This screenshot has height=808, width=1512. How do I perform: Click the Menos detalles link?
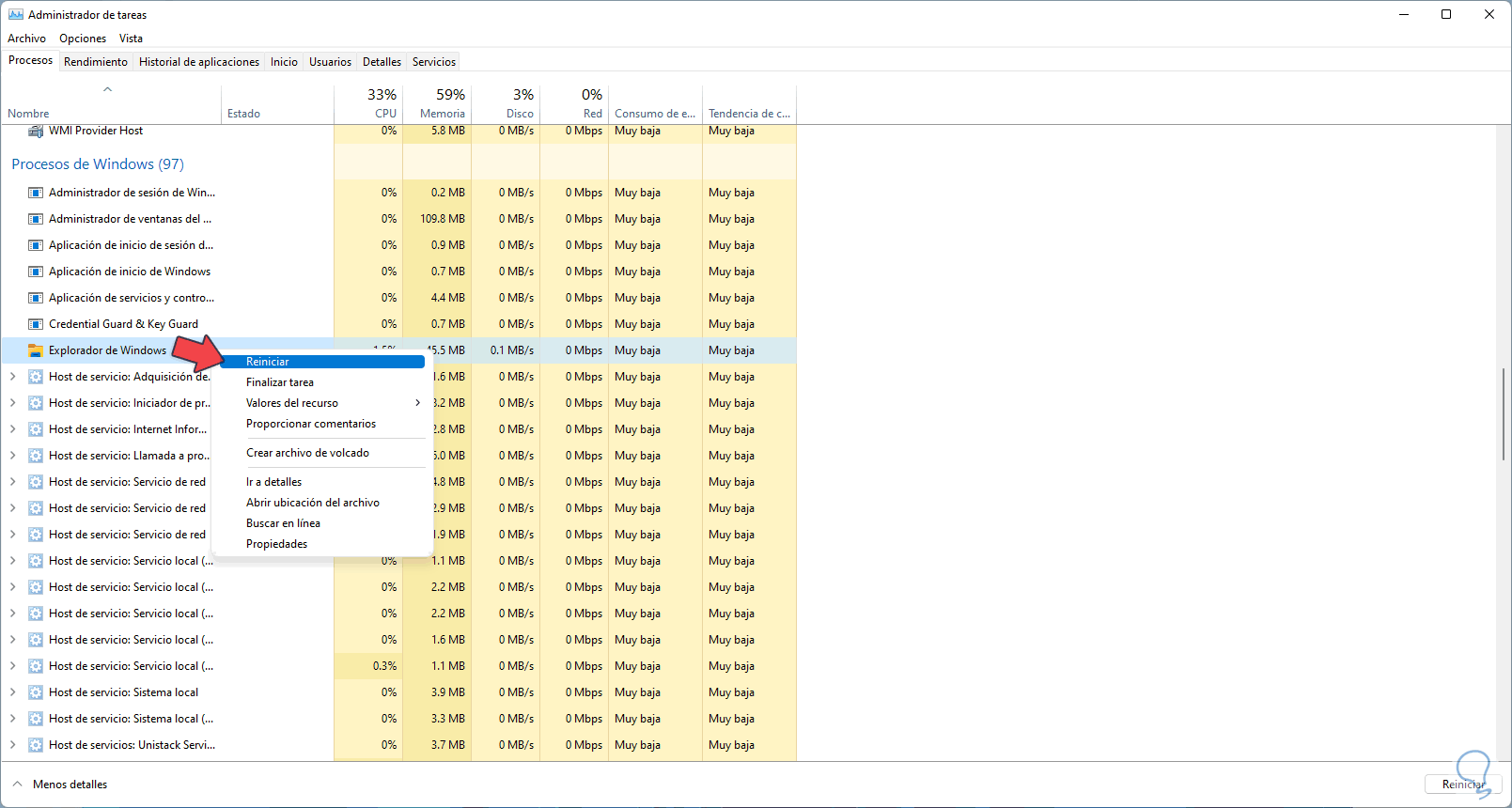tap(70, 785)
